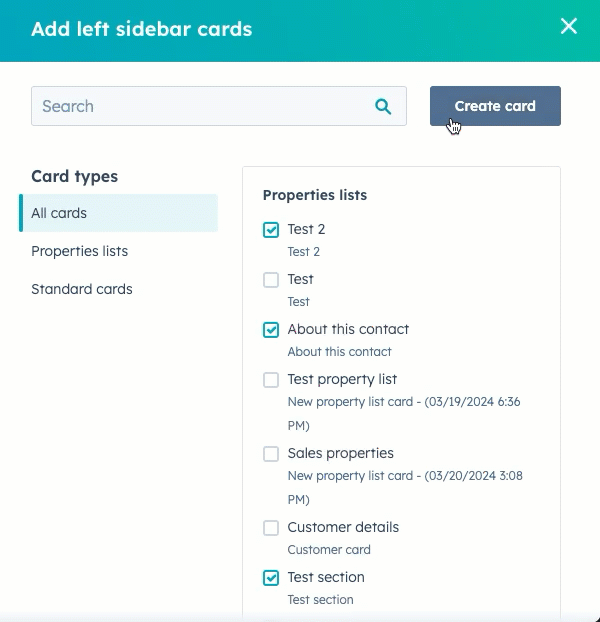Open the Standard cards category
Viewport: 600px width, 622px height.
pos(82,289)
